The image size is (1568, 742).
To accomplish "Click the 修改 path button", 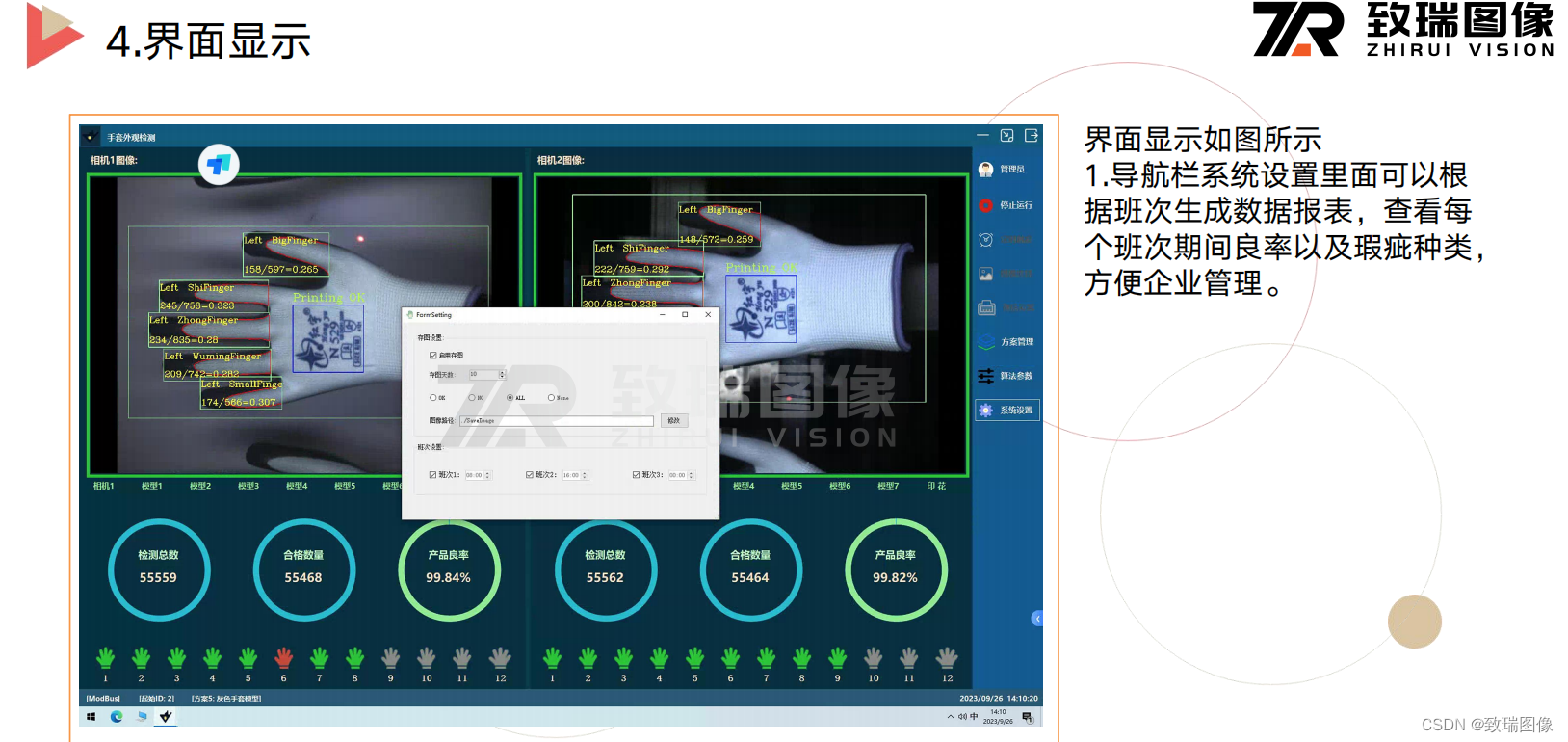I will coord(674,421).
